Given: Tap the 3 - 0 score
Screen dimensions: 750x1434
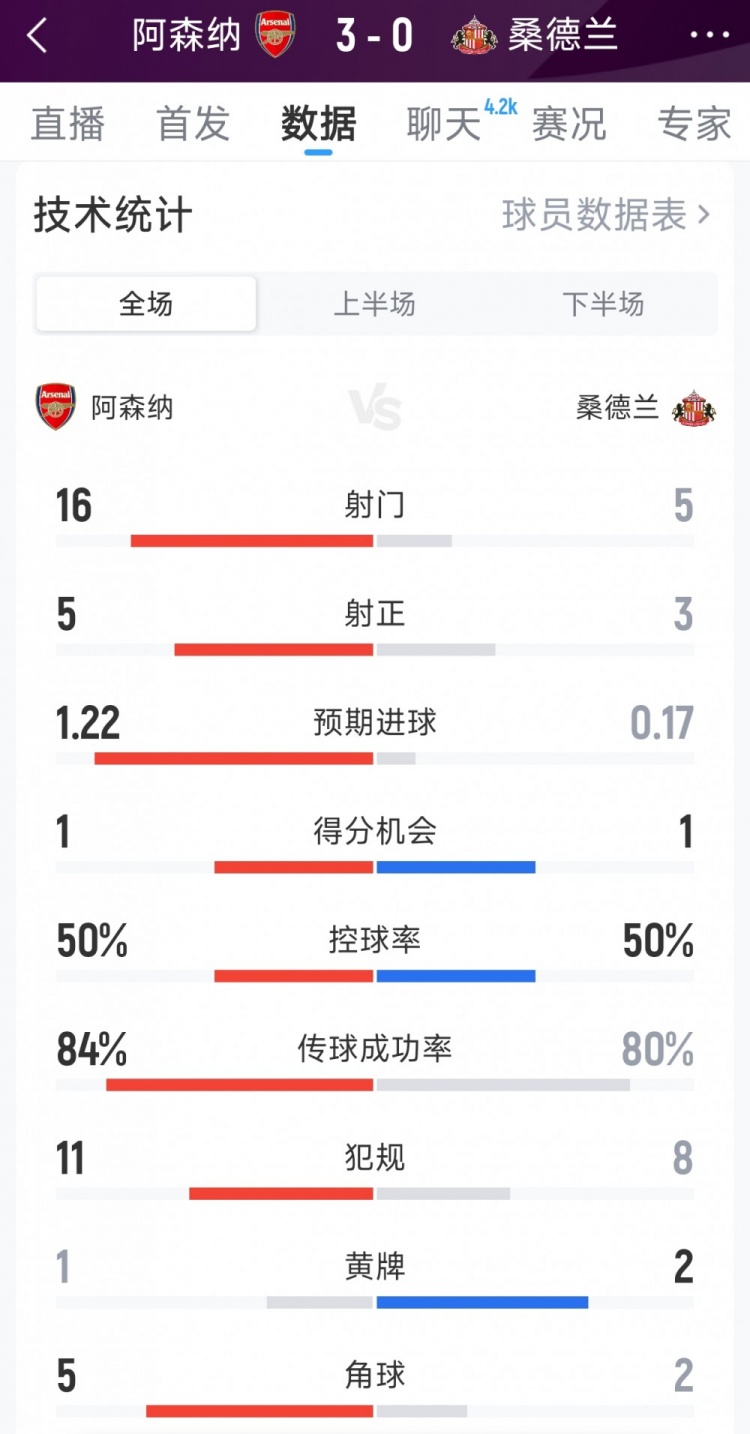Looking at the screenshot, I should (x=375, y=36).
